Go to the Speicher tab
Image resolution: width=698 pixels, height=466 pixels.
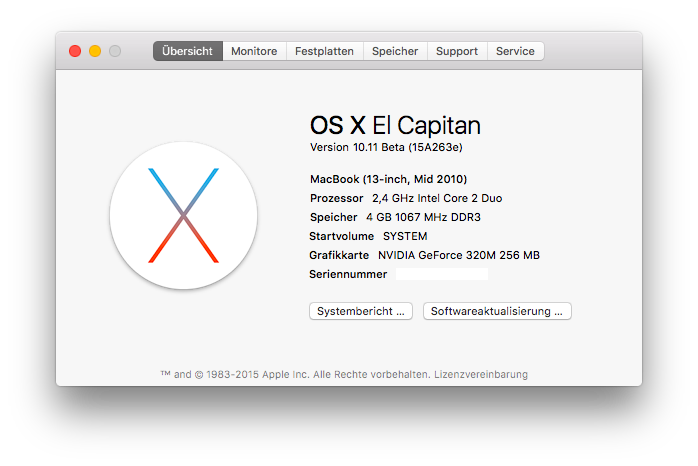[x=395, y=51]
